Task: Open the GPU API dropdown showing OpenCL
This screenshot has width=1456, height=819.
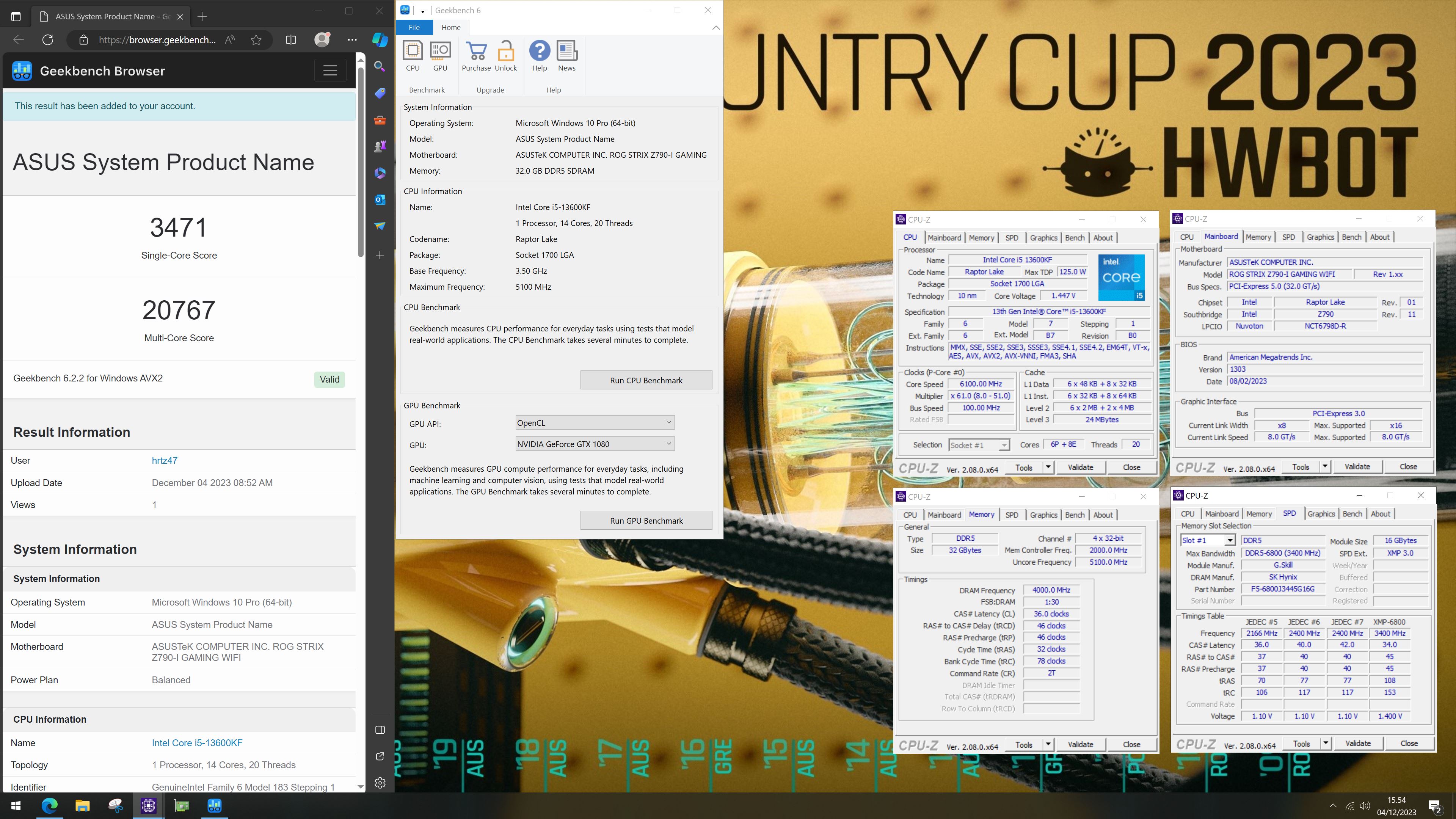Action: 595,423
